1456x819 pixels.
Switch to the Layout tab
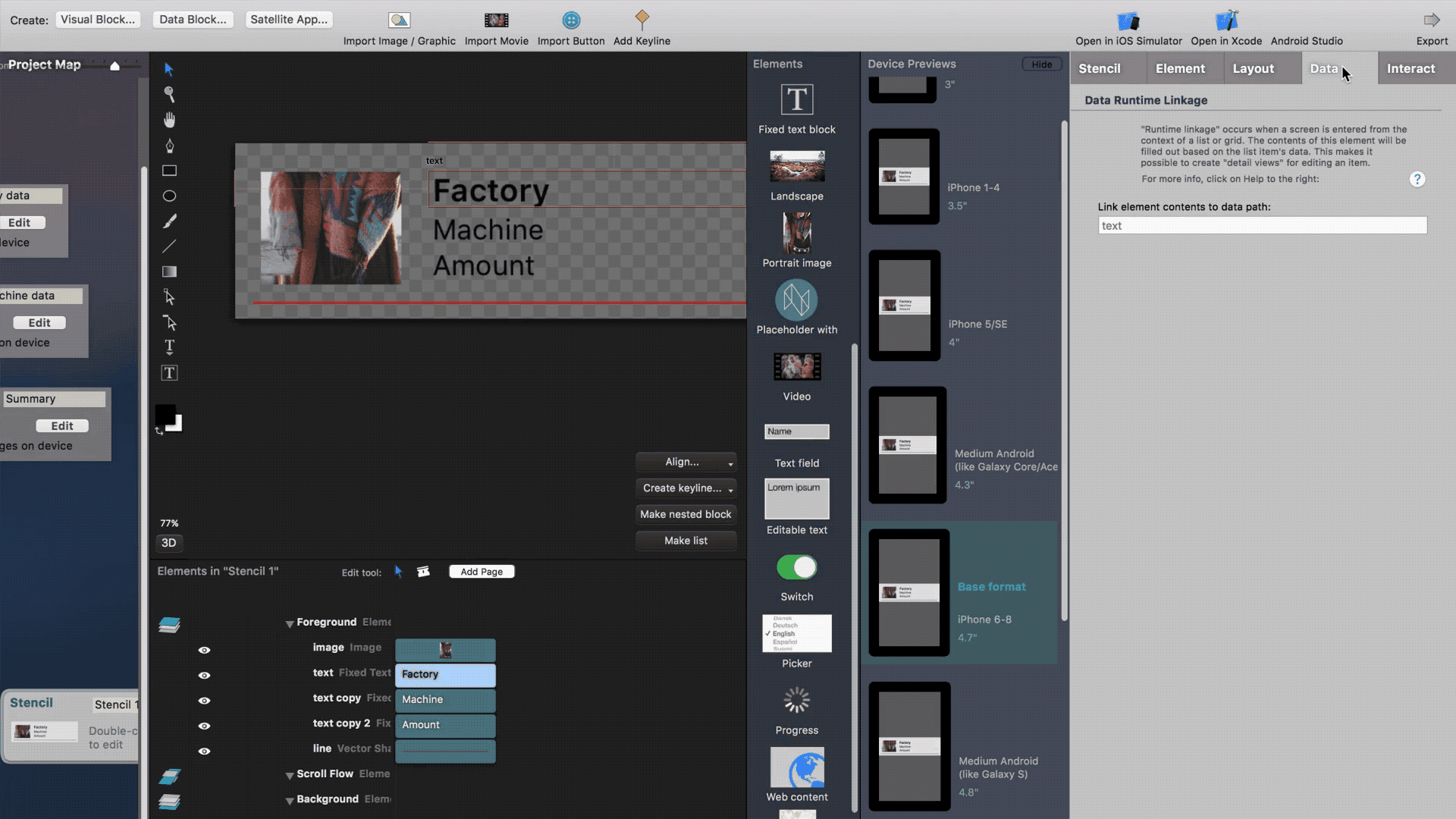1253,68
